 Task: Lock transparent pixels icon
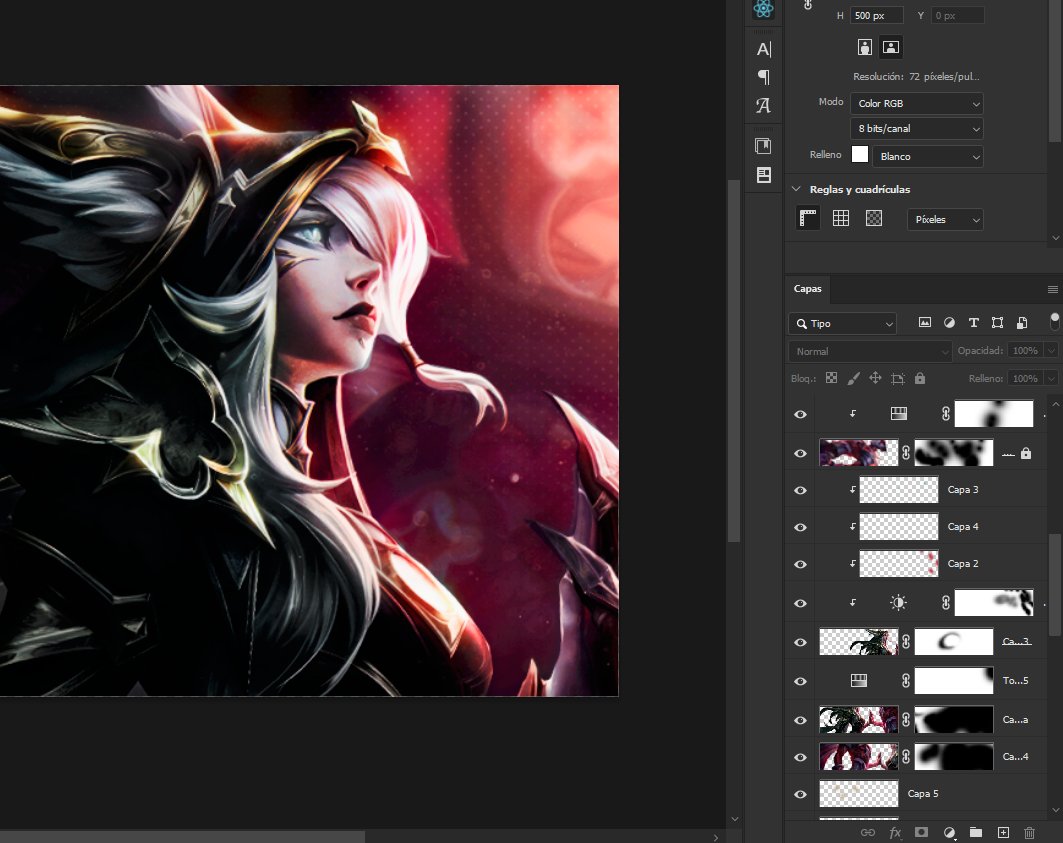pos(831,378)
